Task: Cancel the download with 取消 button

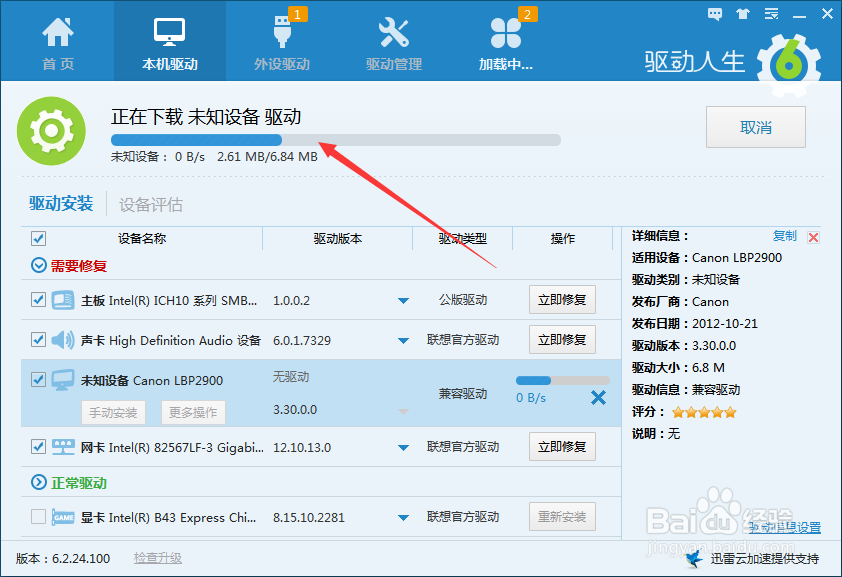Action: tap(756, 127)
